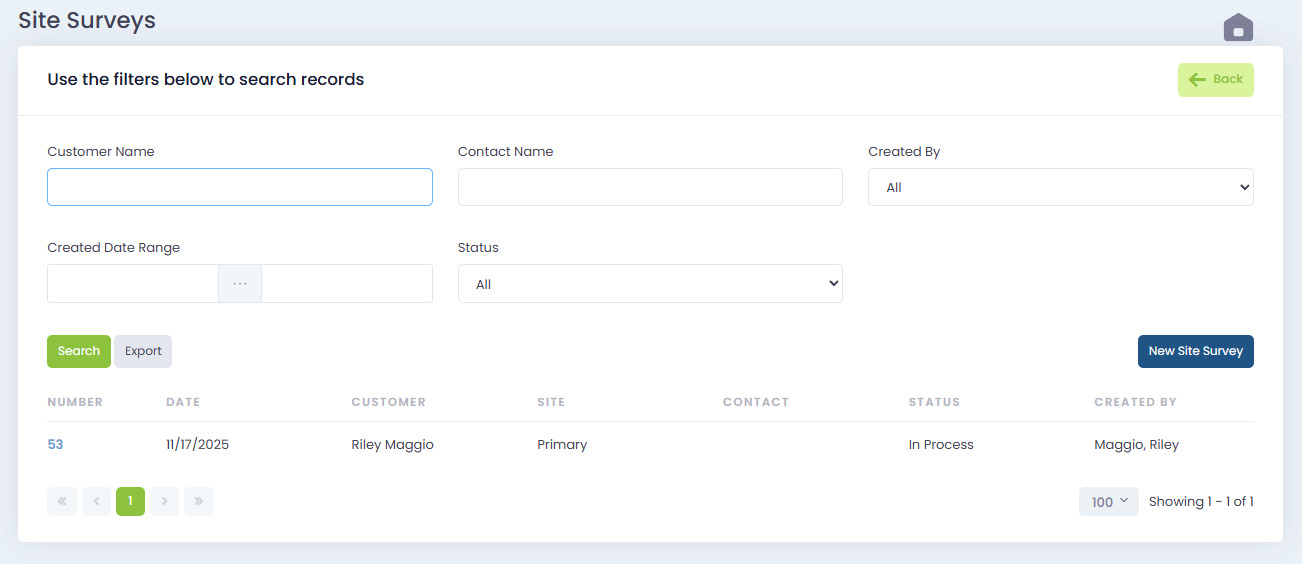Click into the Contact Name field

(650, 187)
